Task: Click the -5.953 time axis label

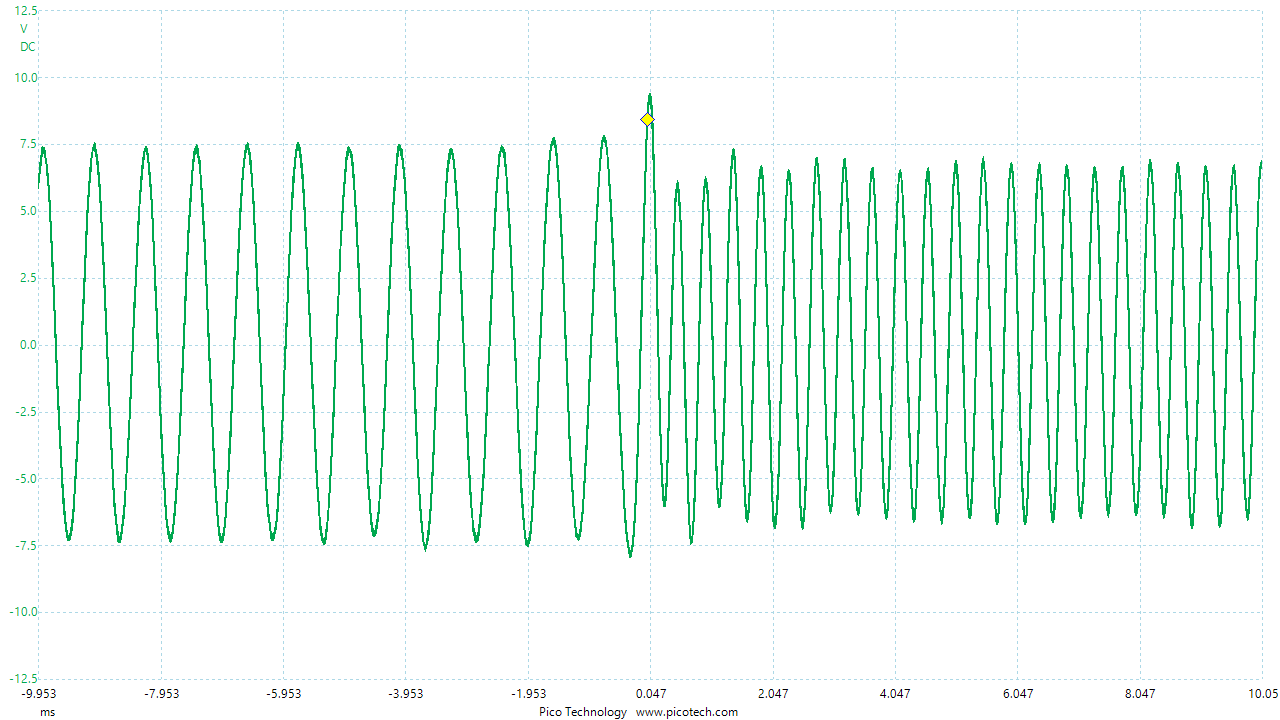Action: pyautogui.click(x=283, y=693)
